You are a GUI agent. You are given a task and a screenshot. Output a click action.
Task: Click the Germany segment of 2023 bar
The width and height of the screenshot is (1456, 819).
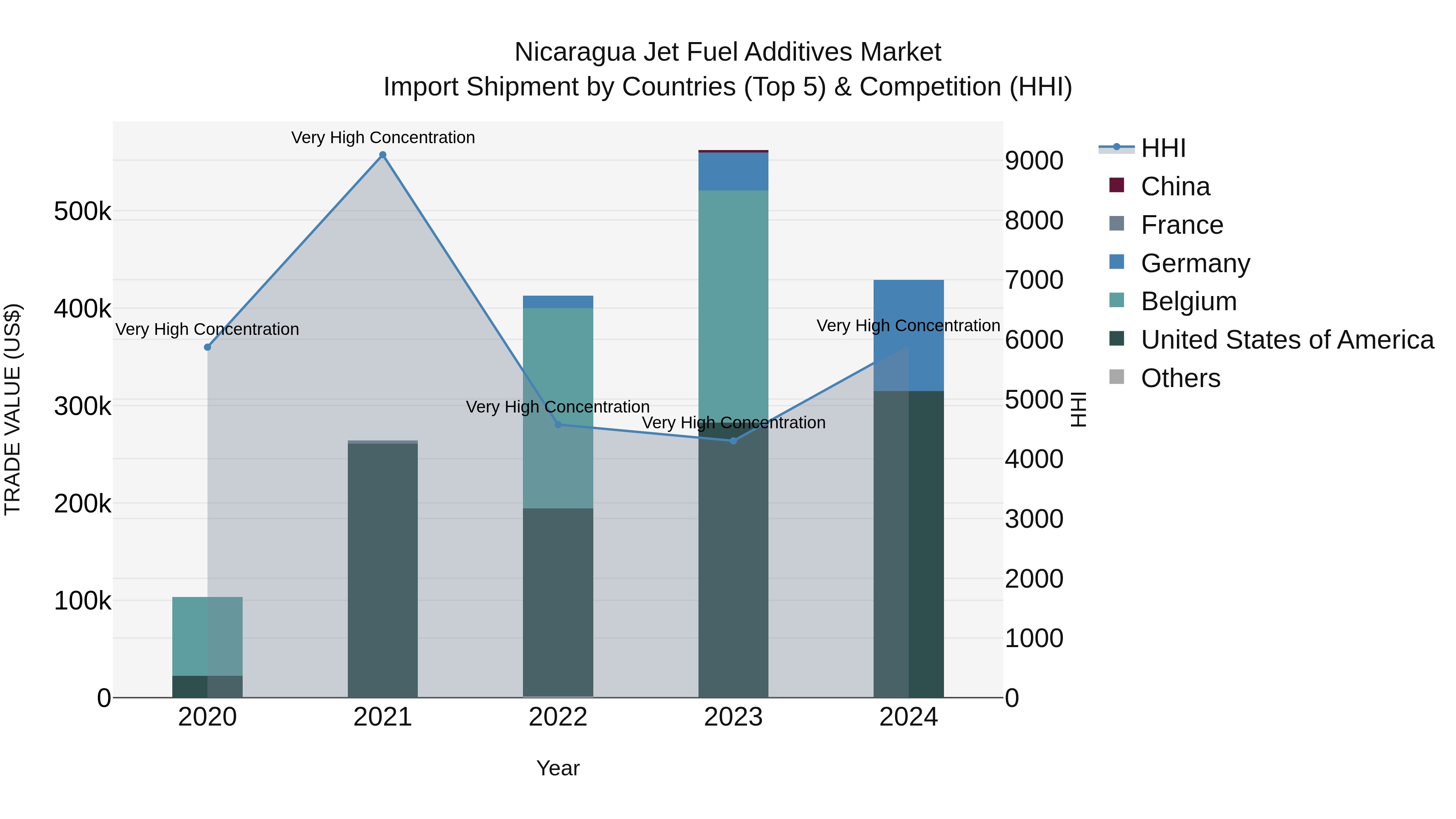click(x=734, y=171)
